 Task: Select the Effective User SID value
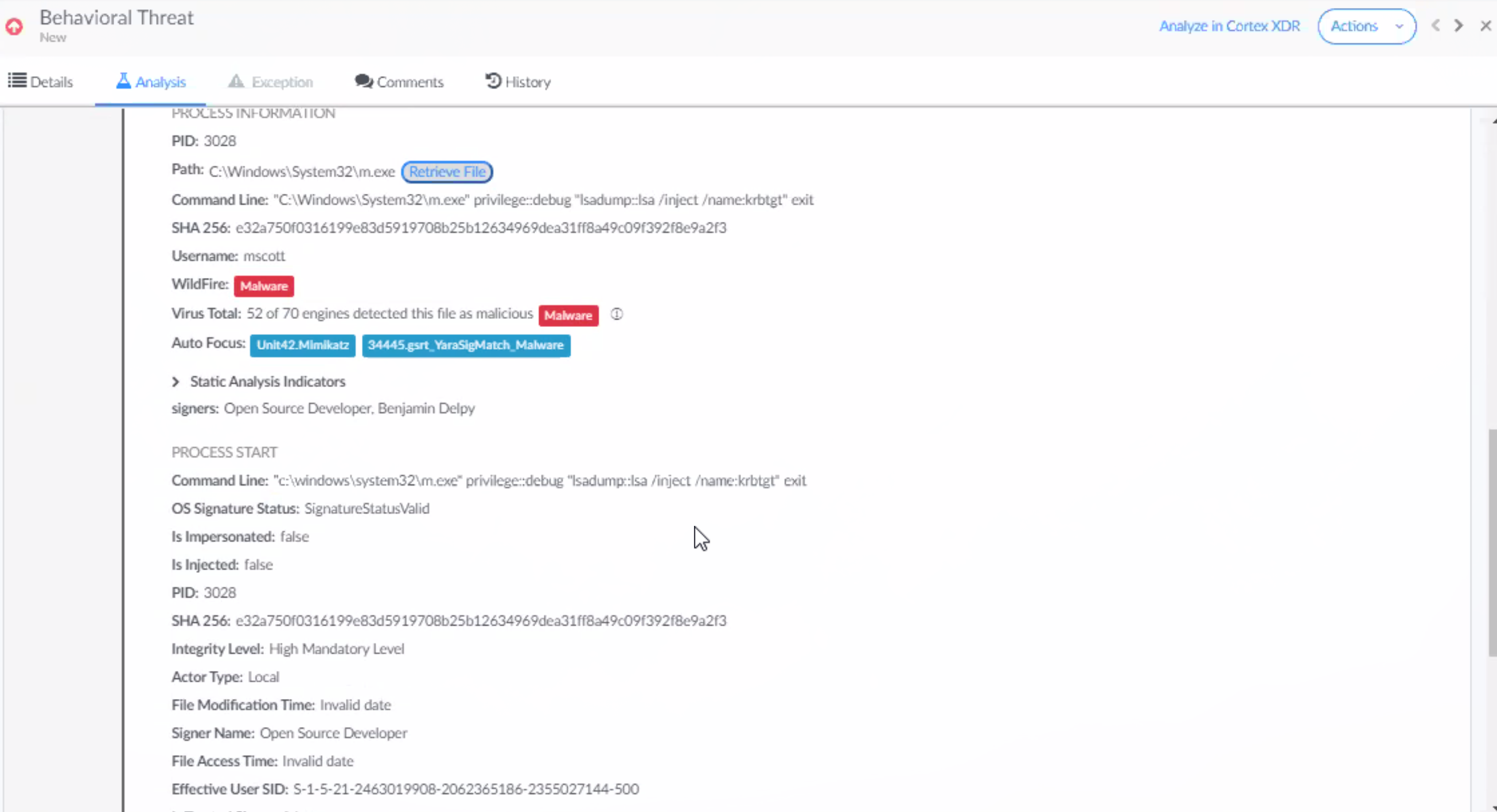click(x=466, y=789)
